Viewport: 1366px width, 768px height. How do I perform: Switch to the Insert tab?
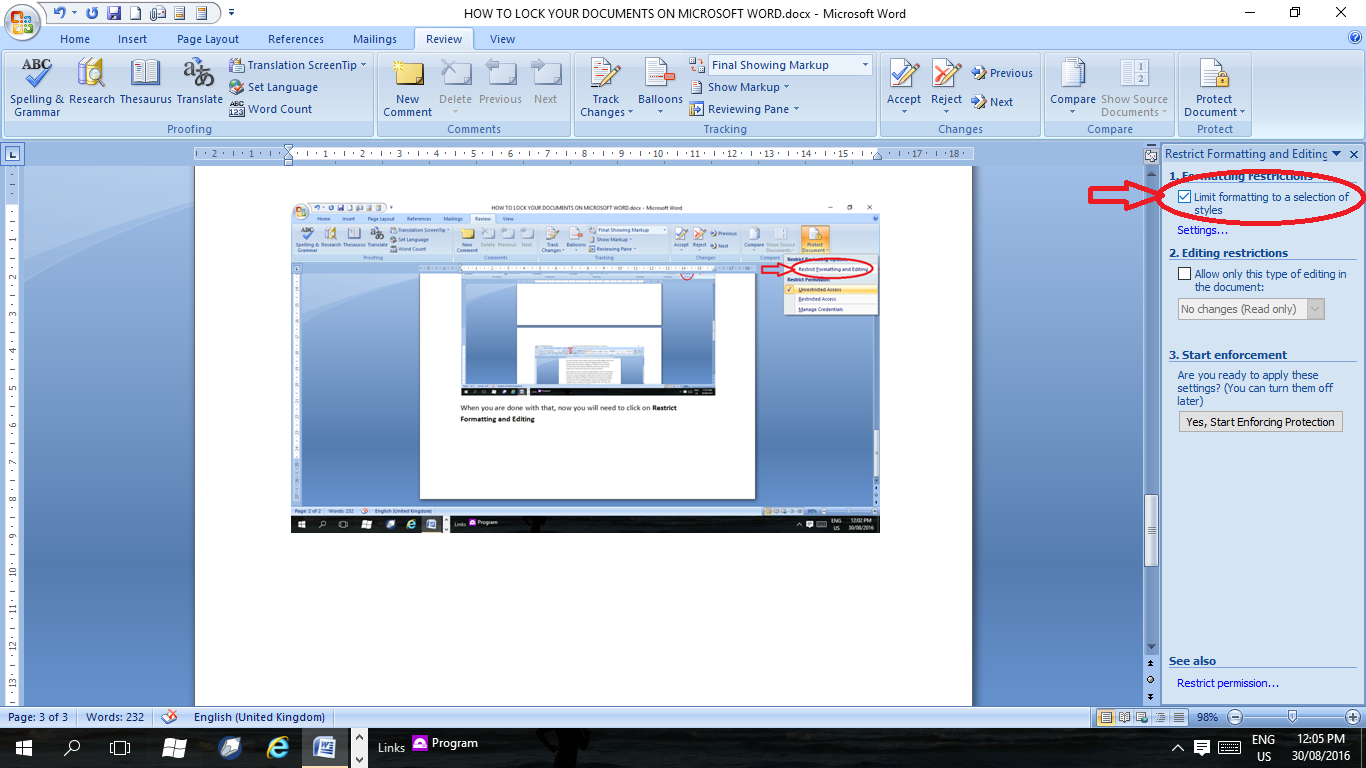132,39
